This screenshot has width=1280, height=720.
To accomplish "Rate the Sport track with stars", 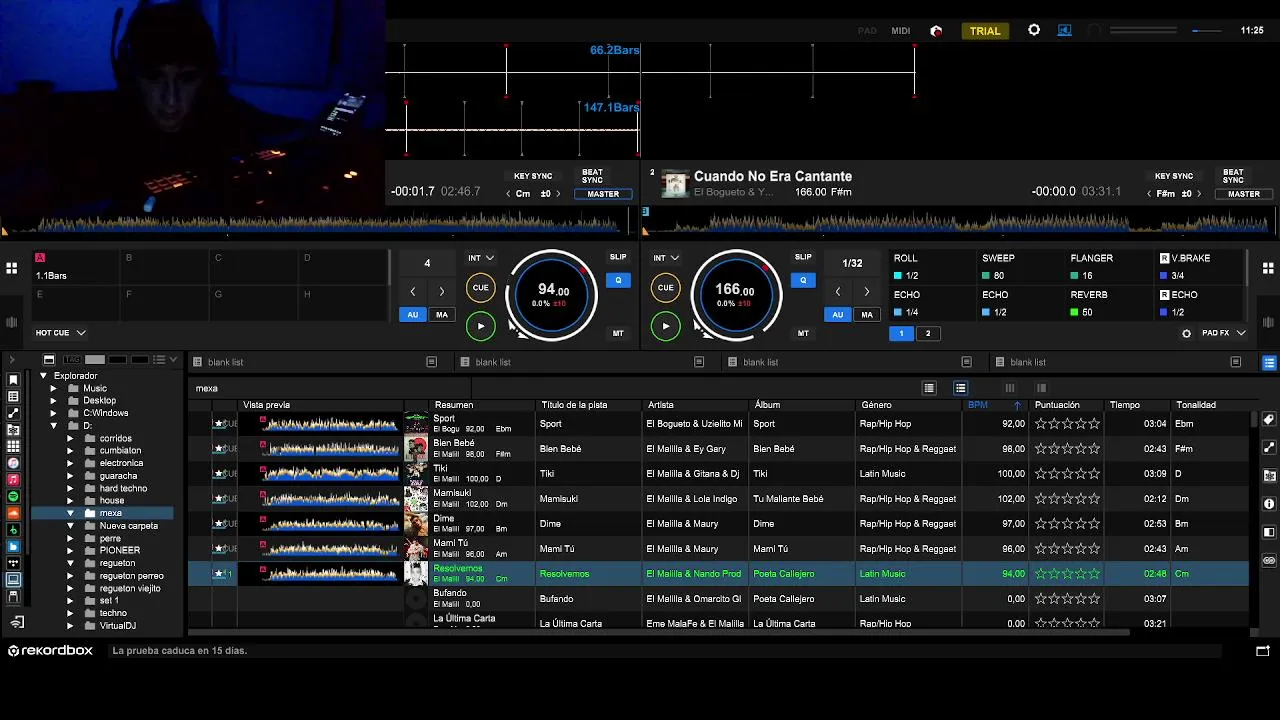I will [x=1067, y=424].
